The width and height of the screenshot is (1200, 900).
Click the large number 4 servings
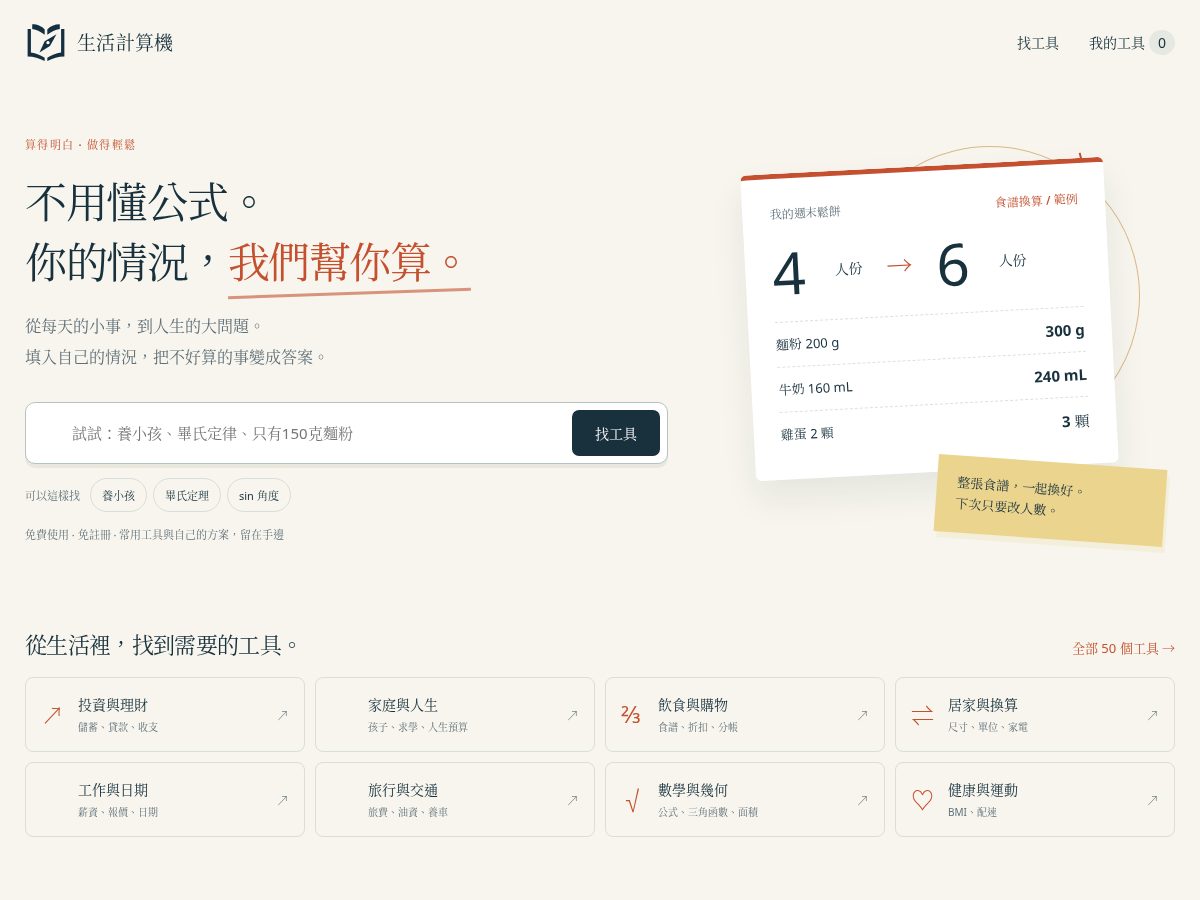[789, 273]
